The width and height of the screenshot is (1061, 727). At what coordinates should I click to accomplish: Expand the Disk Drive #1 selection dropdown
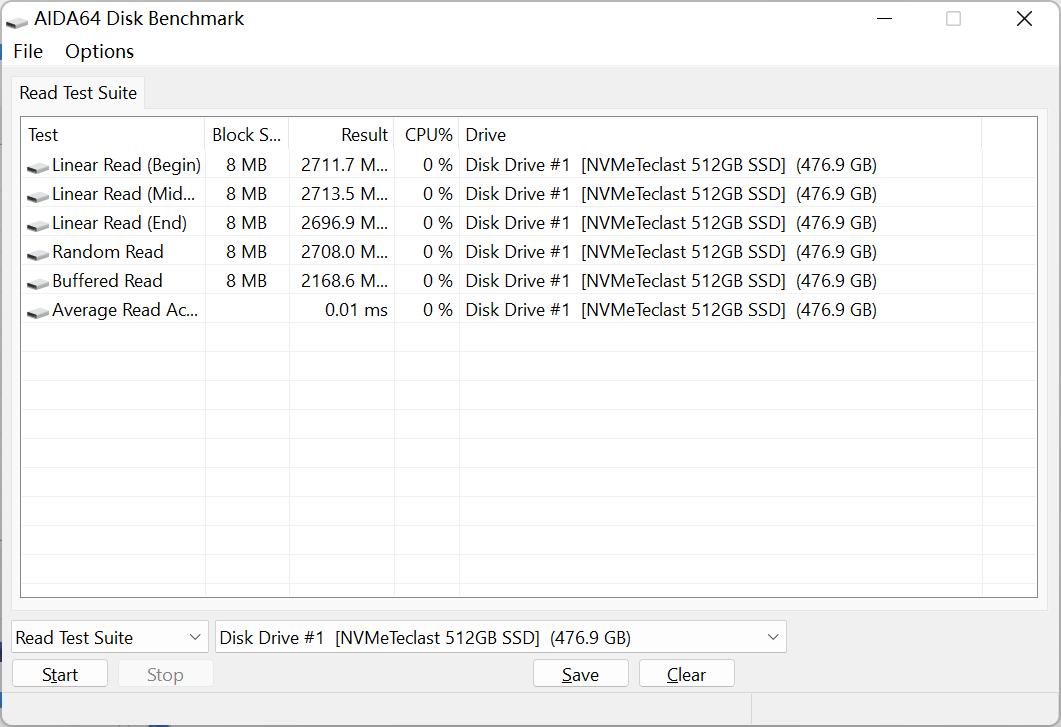(501, 637)
